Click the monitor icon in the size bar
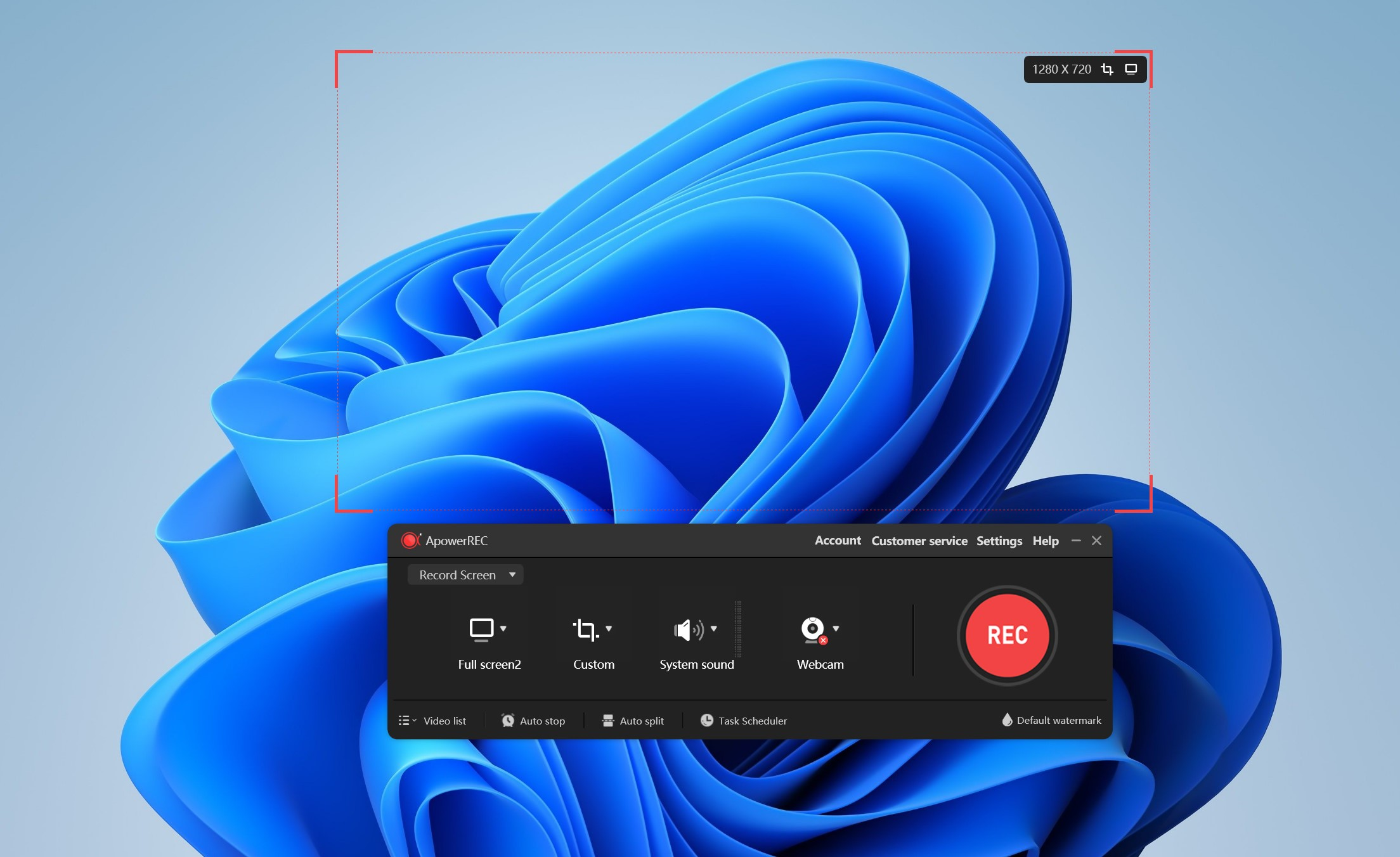Image resolution: width=1400 pixels, height=857 pixels. point(1131,69)
